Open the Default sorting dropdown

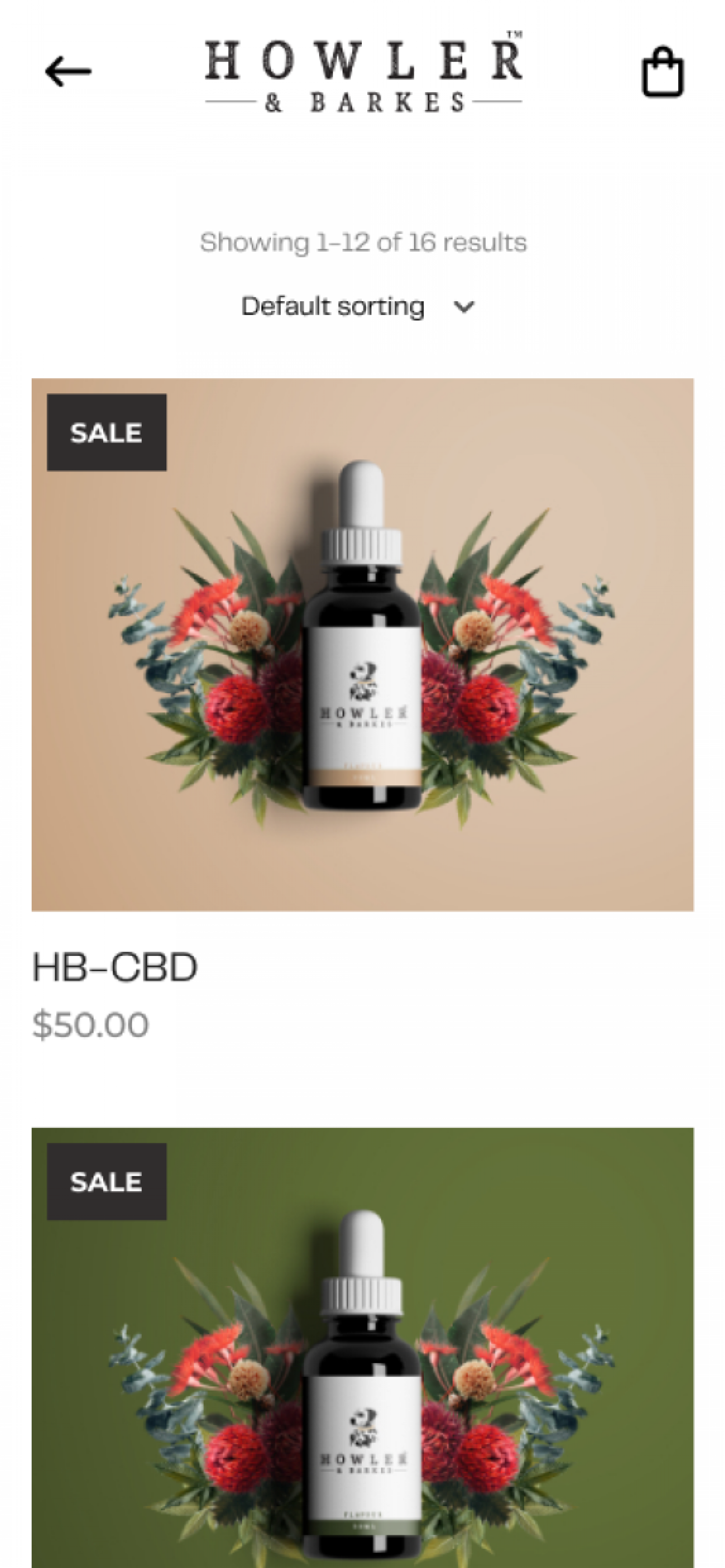tap(357, 306)
